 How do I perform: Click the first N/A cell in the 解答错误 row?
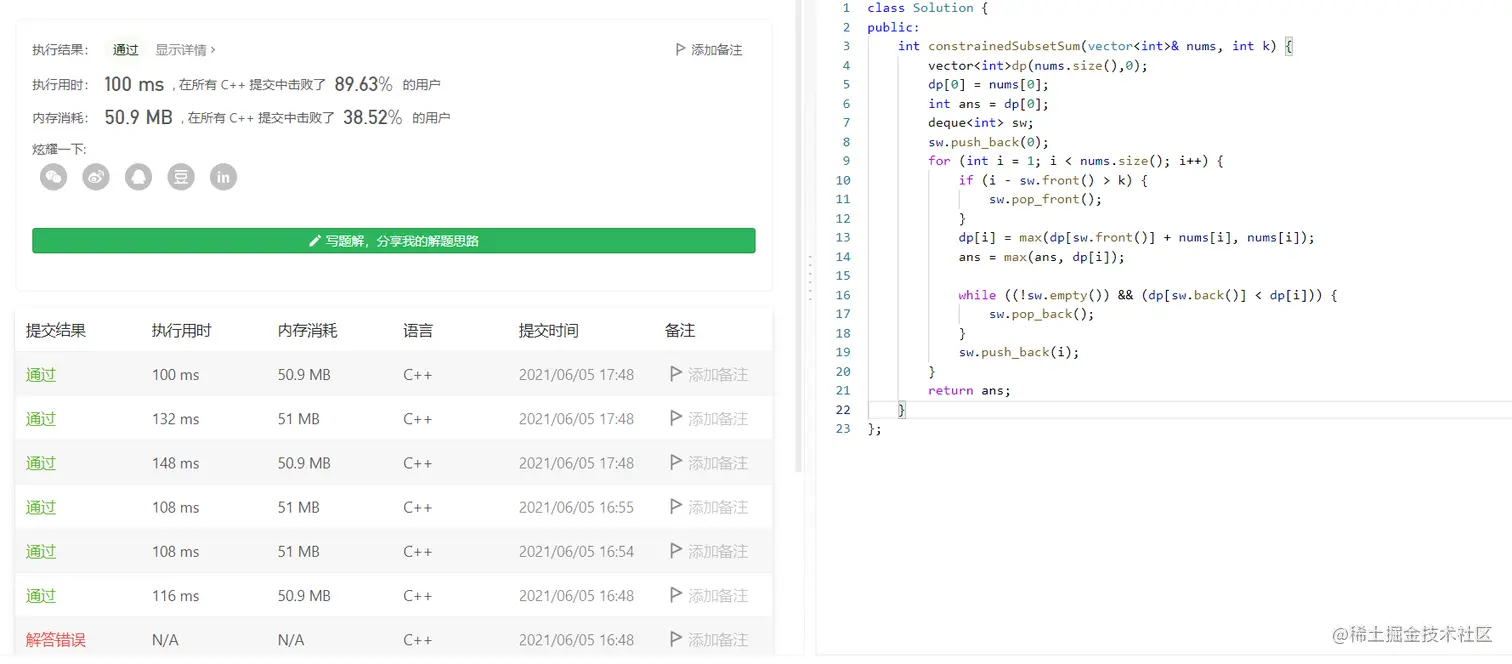click(x=165, y=639)
